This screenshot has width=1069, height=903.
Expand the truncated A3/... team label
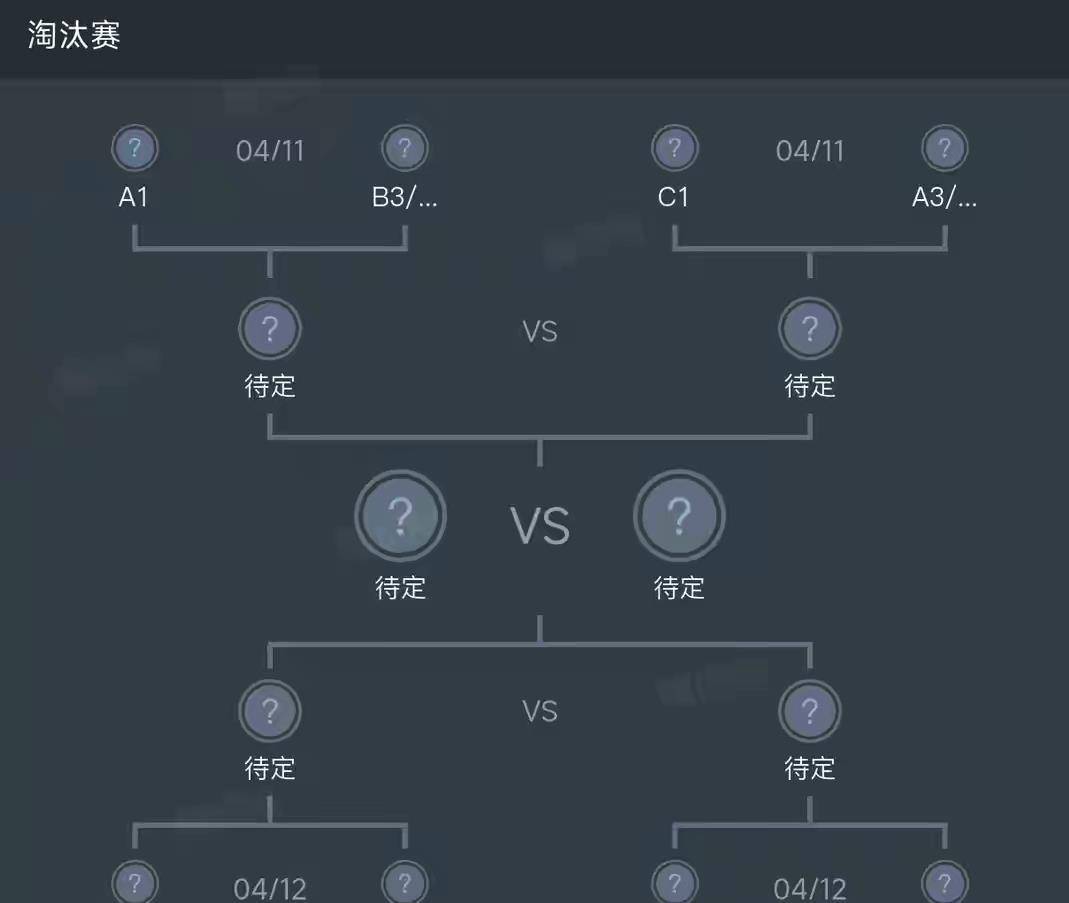point(944,198)
